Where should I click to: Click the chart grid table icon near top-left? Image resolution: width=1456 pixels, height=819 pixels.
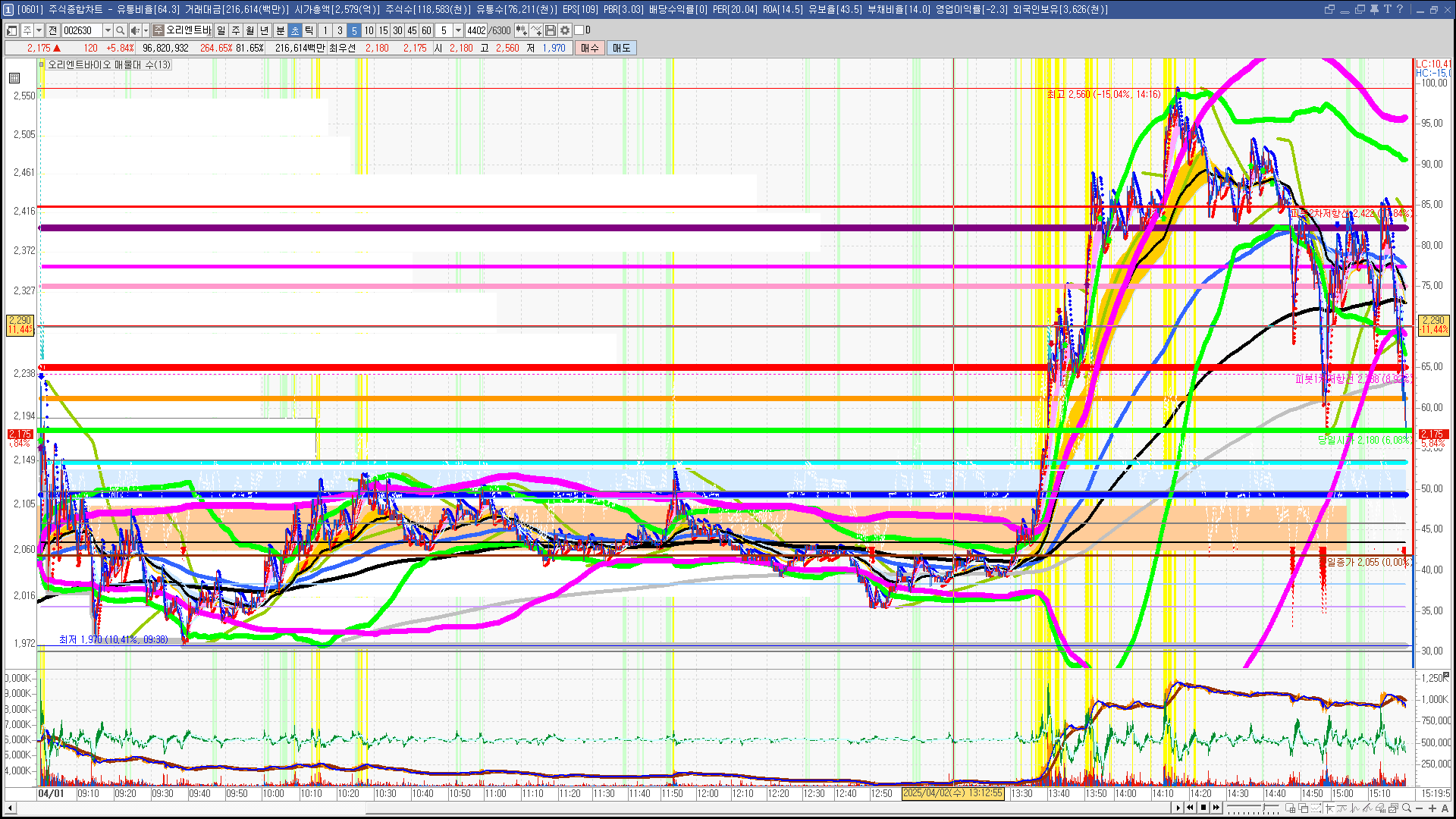[x=14, y=78]
